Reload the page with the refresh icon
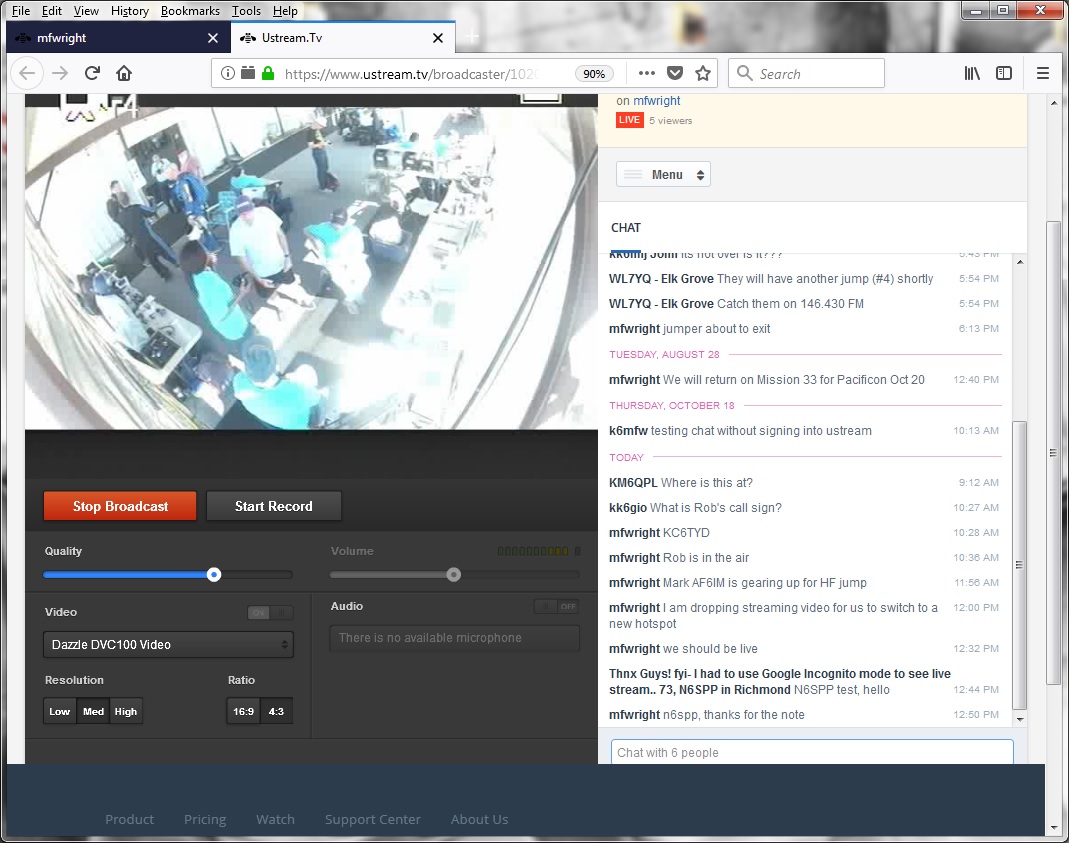 point(92,73)
